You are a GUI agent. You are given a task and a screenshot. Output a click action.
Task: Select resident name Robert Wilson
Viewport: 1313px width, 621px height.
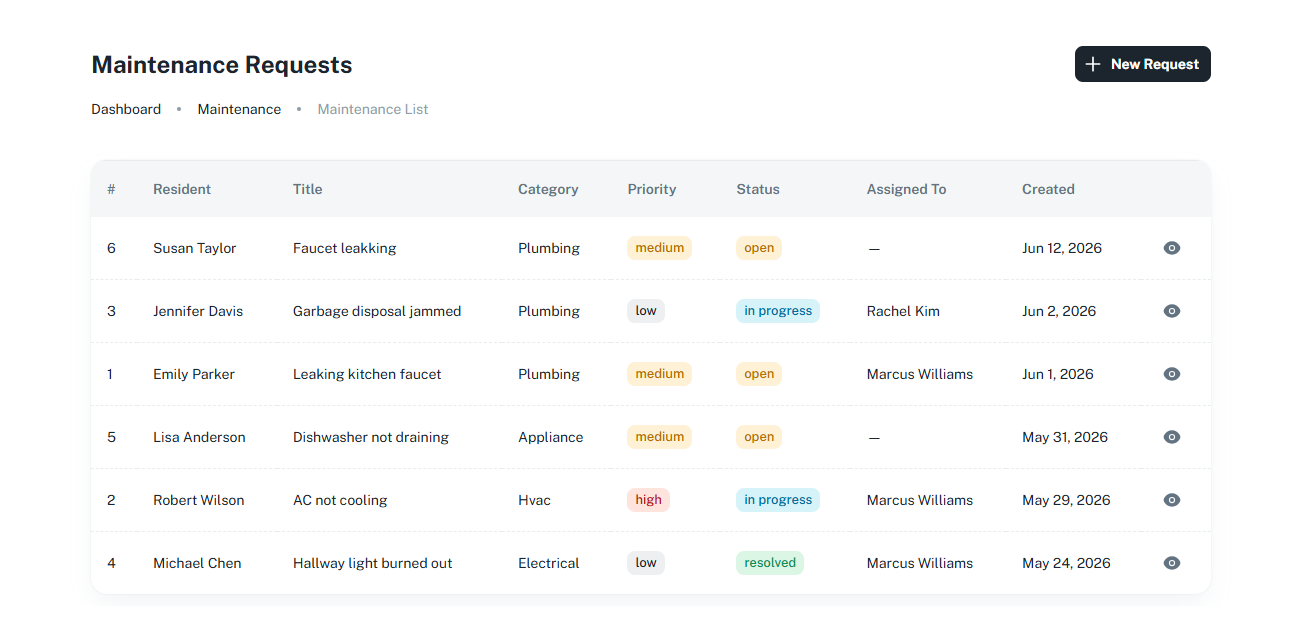[199, 500]
